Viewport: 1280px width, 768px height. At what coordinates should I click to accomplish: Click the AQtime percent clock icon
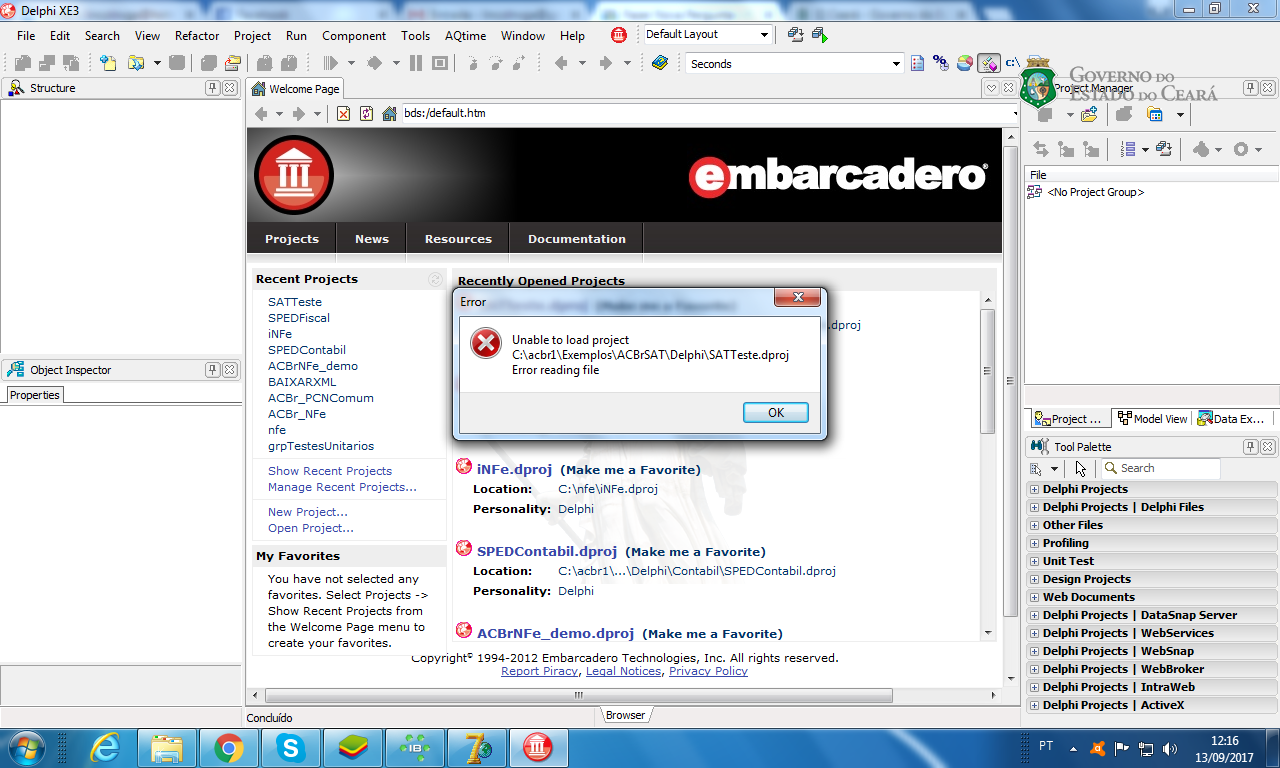[941, 63]
